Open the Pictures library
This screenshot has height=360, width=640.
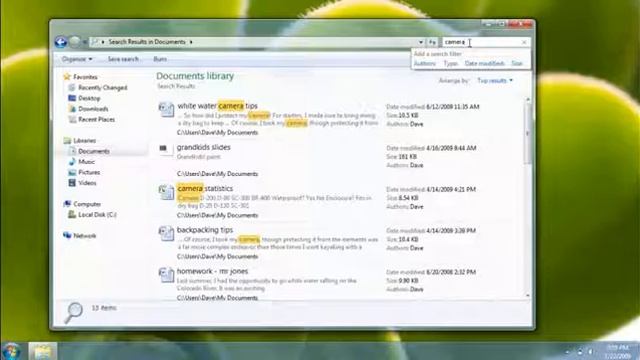point(89,172)
